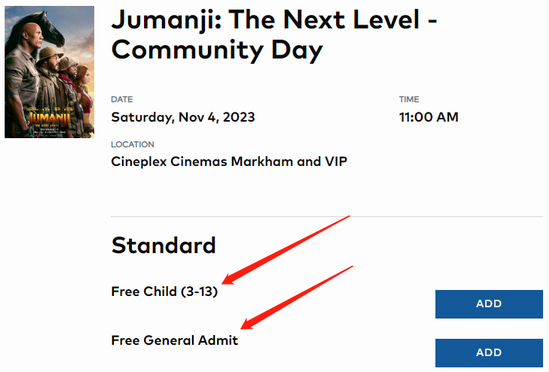
Task: Click the divider line above Standard
Action: click(x=327, y=217)
